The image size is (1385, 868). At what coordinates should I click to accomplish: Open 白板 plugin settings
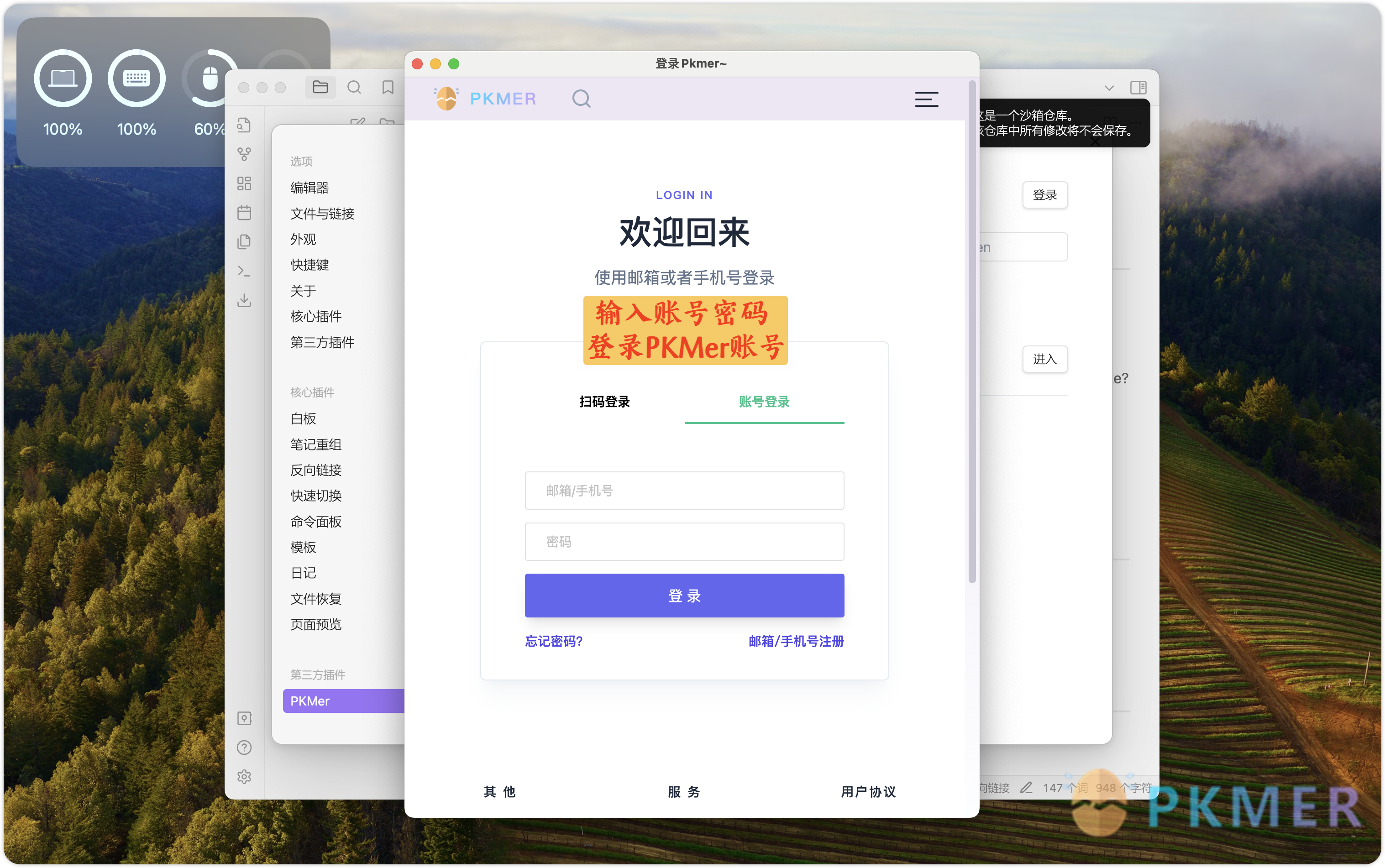303,418
